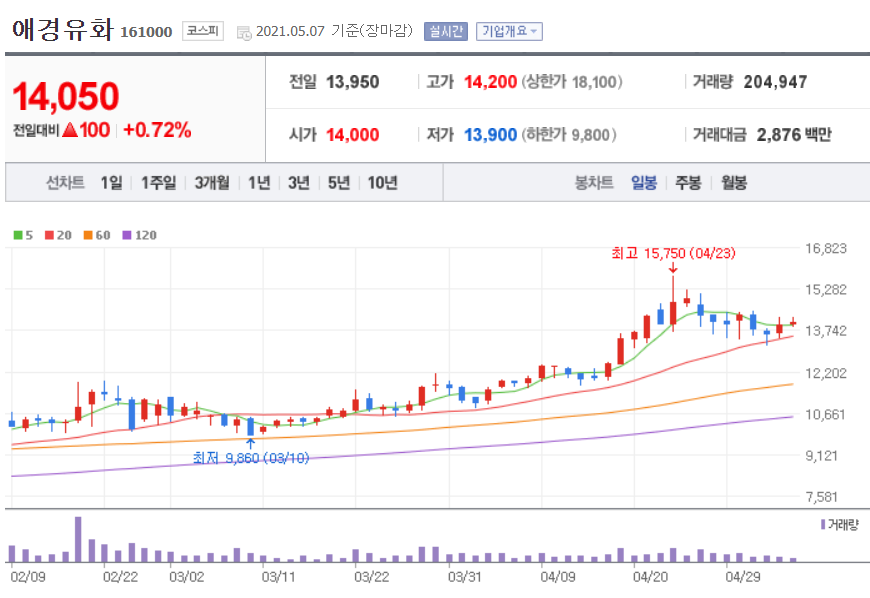The height and width of the screenshot is (598, 870).
Task: Click the purple 120-day moving average swatch
Action: [x=127, y=235]
